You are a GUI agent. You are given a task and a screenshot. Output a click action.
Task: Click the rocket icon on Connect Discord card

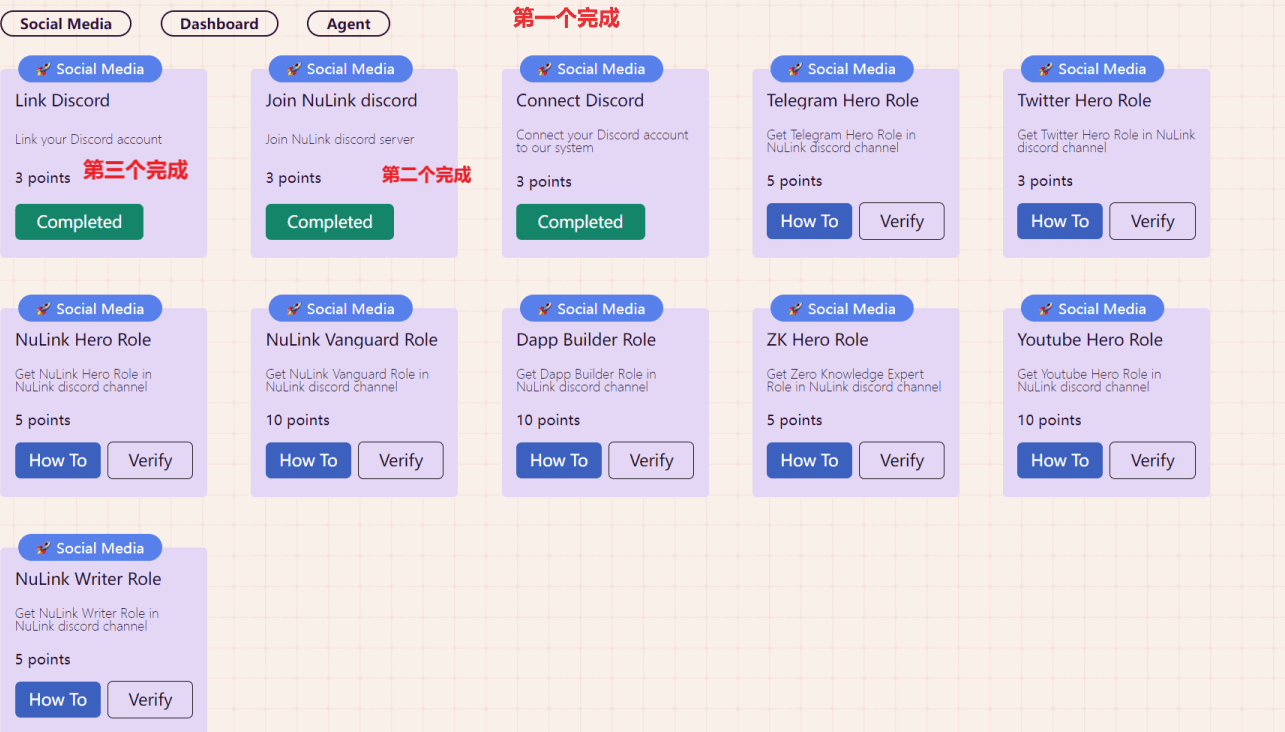[544, 69]
